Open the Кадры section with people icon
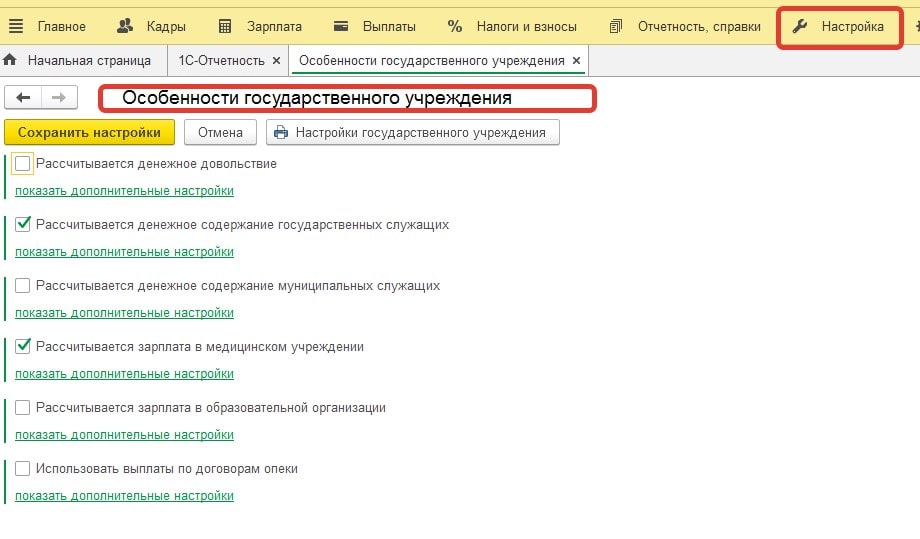Viewport: 920px width, 539px height. point(125,26)
